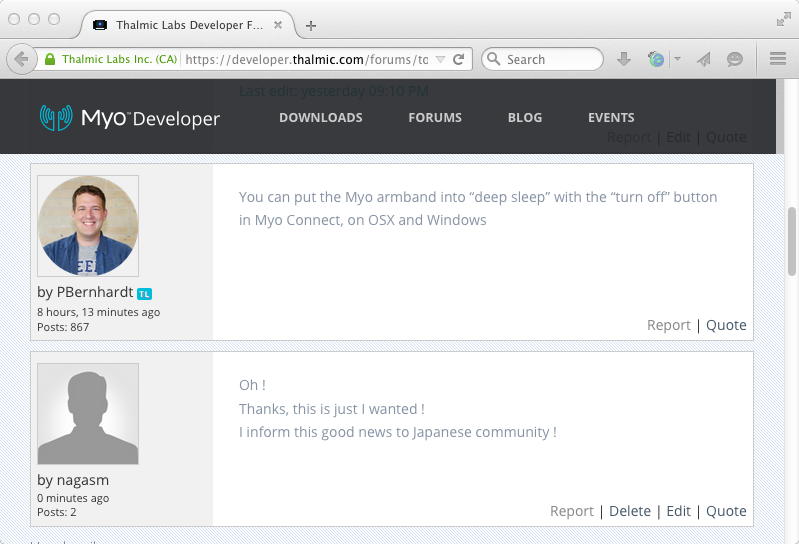Open the FORUMS nav item

click(435, 118)
